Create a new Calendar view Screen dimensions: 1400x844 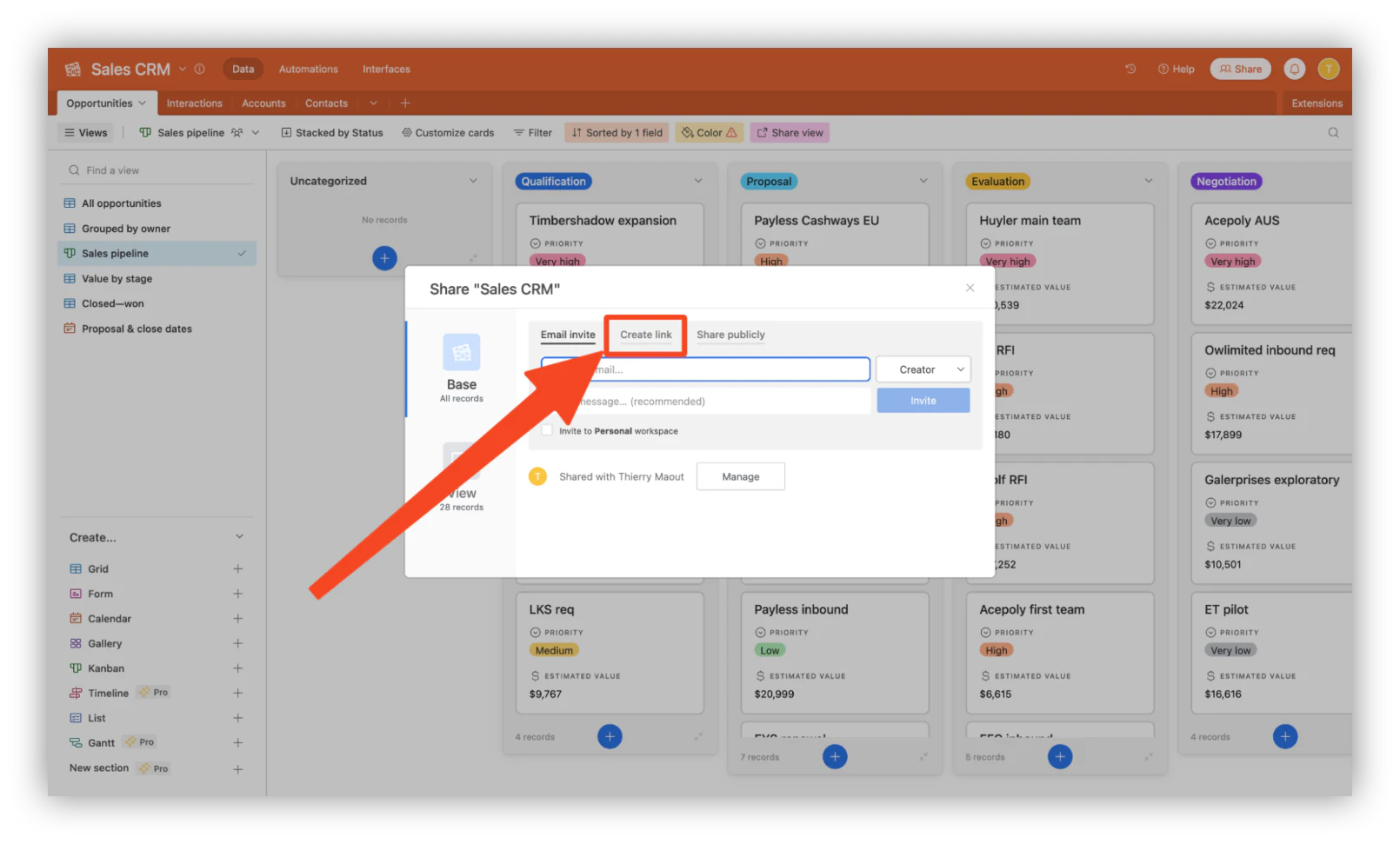(x=237, y=619)
